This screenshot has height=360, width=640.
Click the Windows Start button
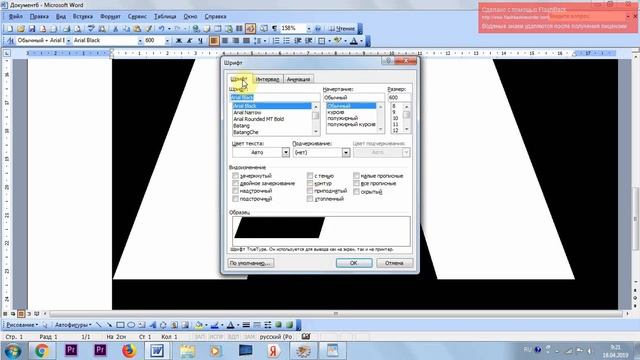[12, 351]
